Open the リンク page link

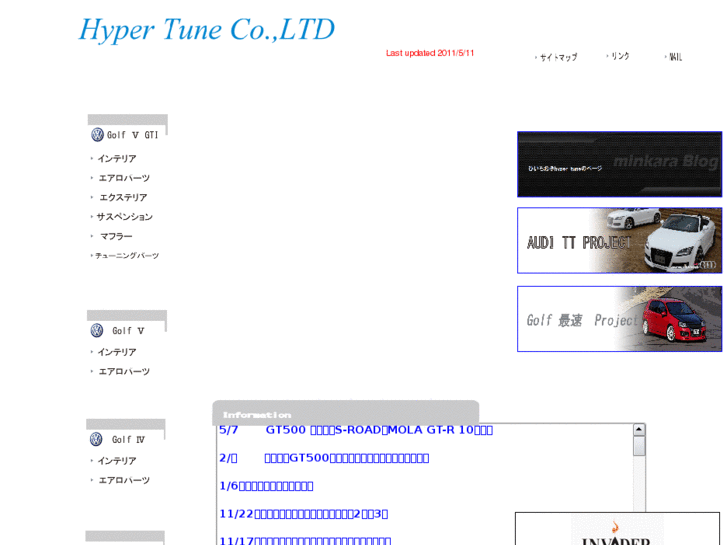[619, 56]
